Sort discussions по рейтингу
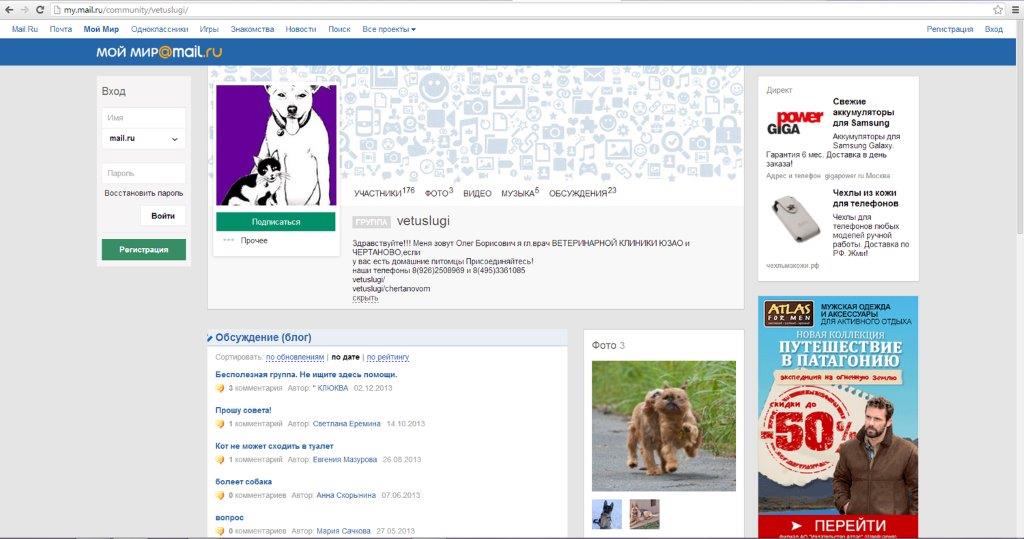The image size is (1024, 539). (x=388, y=357)
